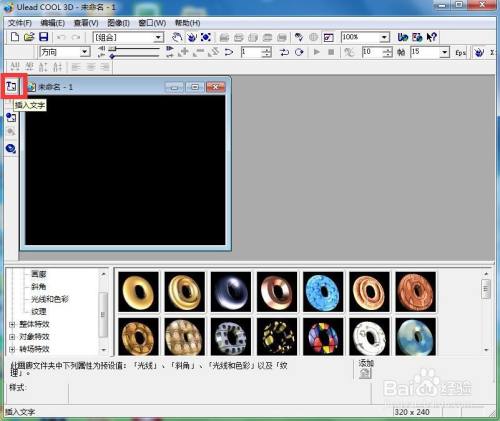This screenshot has height=421, width=500.
Task: Open the 编辑(E) menu
Action: [x=52, y=23]
